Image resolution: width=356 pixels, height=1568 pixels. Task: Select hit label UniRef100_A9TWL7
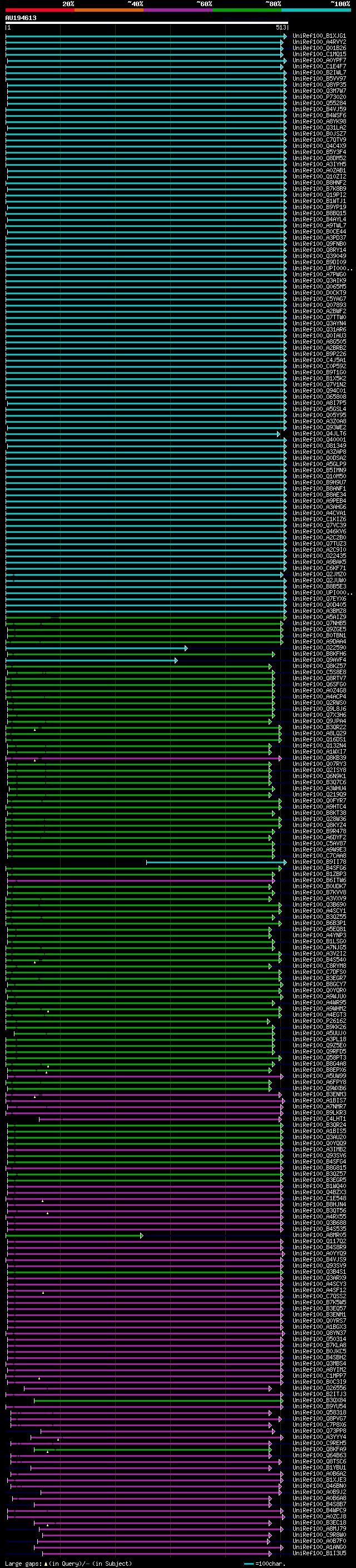pyautogui.click(x=319, y=226)
